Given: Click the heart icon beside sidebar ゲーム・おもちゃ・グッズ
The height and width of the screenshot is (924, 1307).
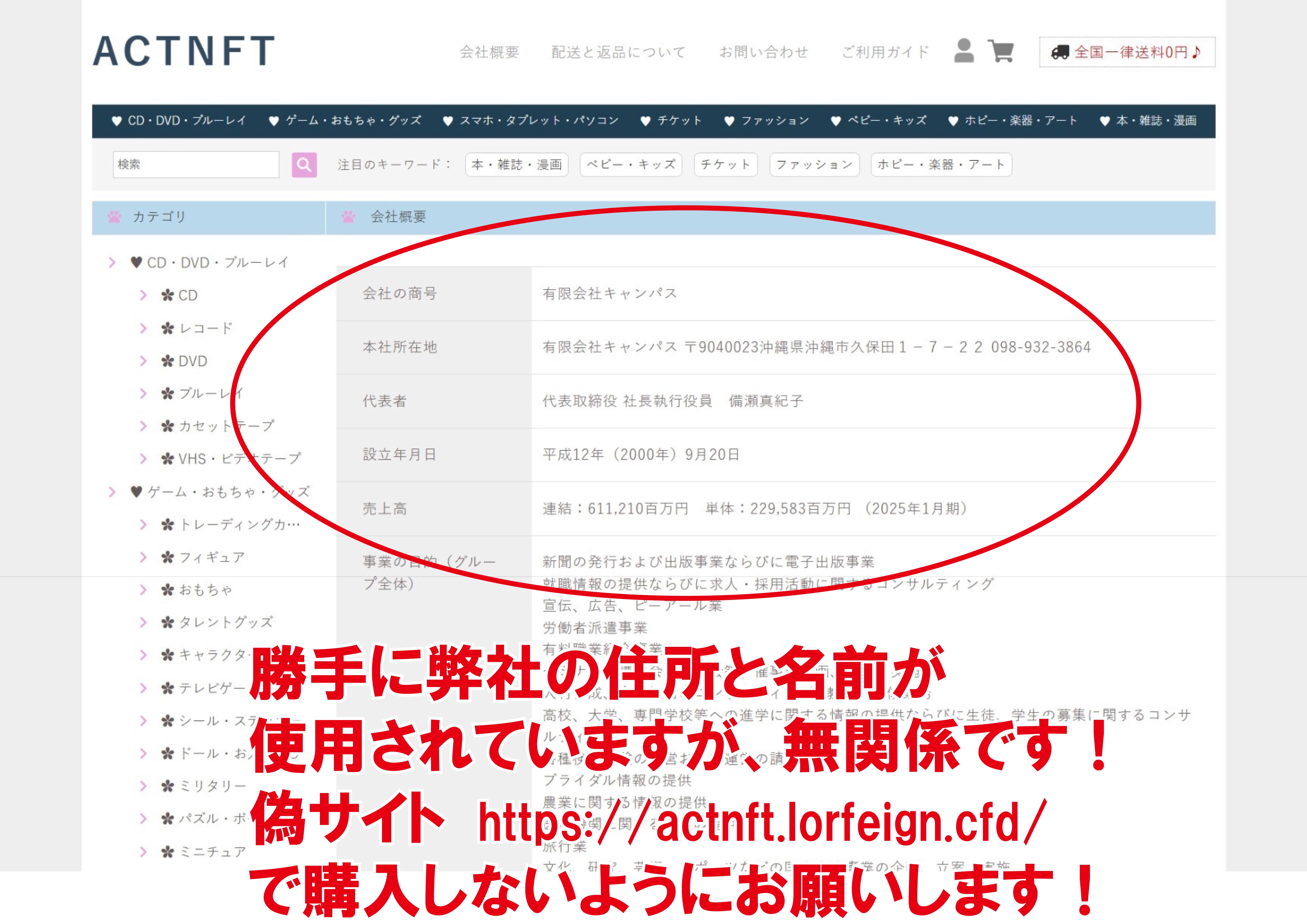Looking at the screenshot, I should 136,492.
